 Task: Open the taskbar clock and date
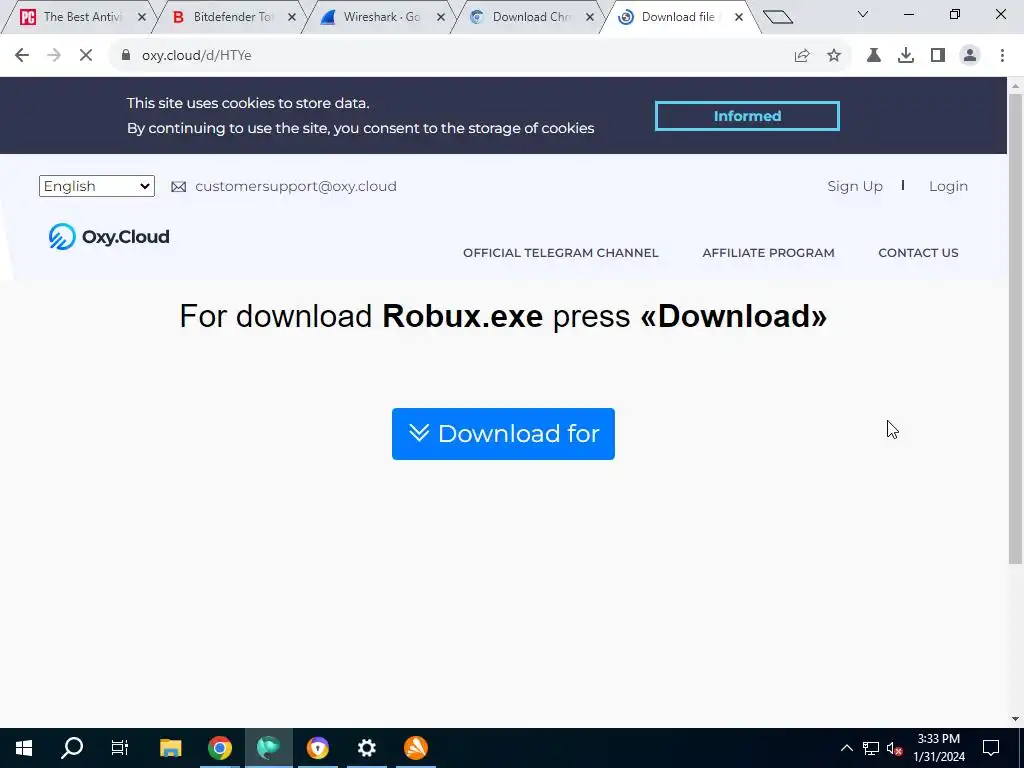pos(939,748)
